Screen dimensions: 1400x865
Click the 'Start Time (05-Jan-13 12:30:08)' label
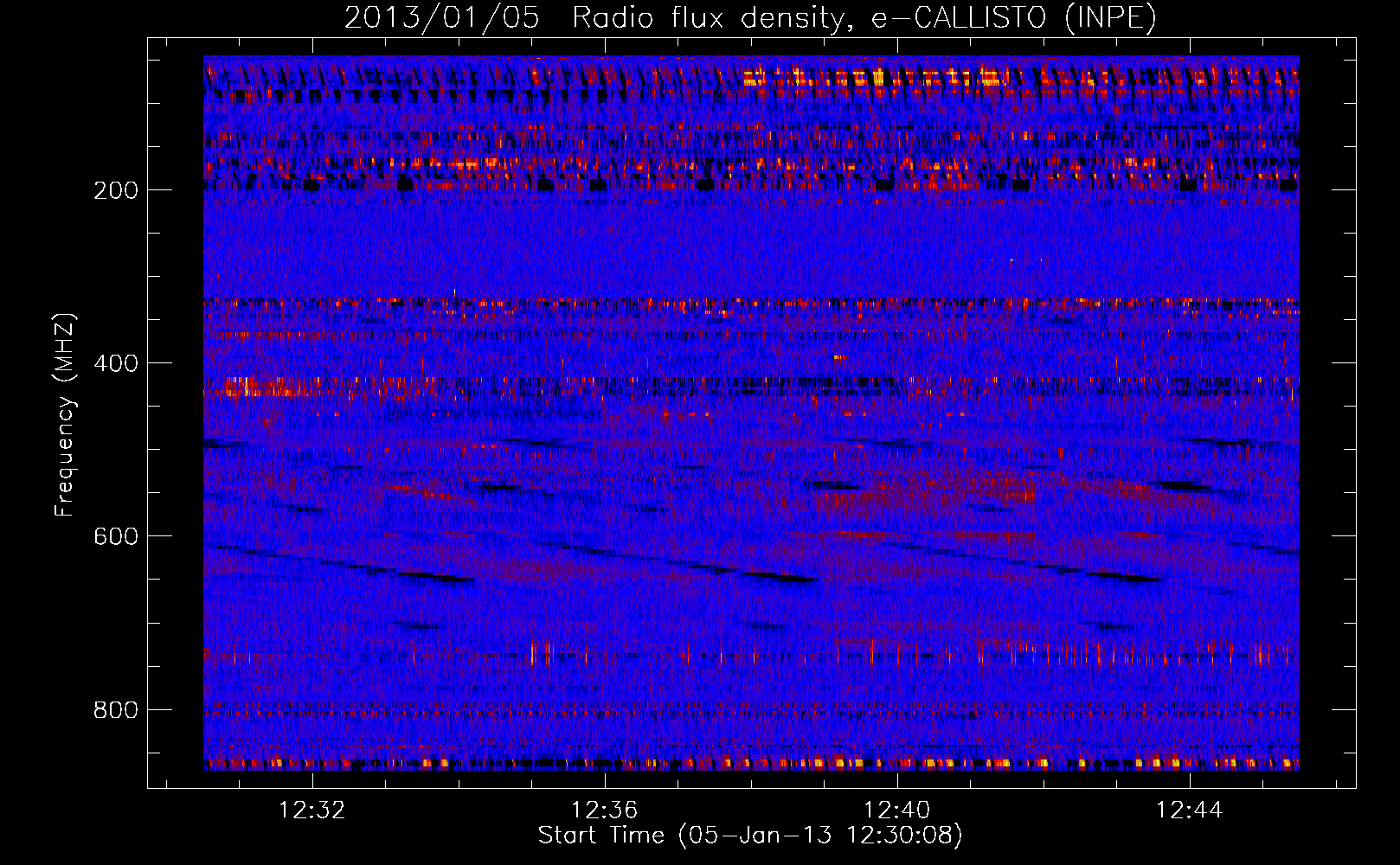click(x=750, y=836)
